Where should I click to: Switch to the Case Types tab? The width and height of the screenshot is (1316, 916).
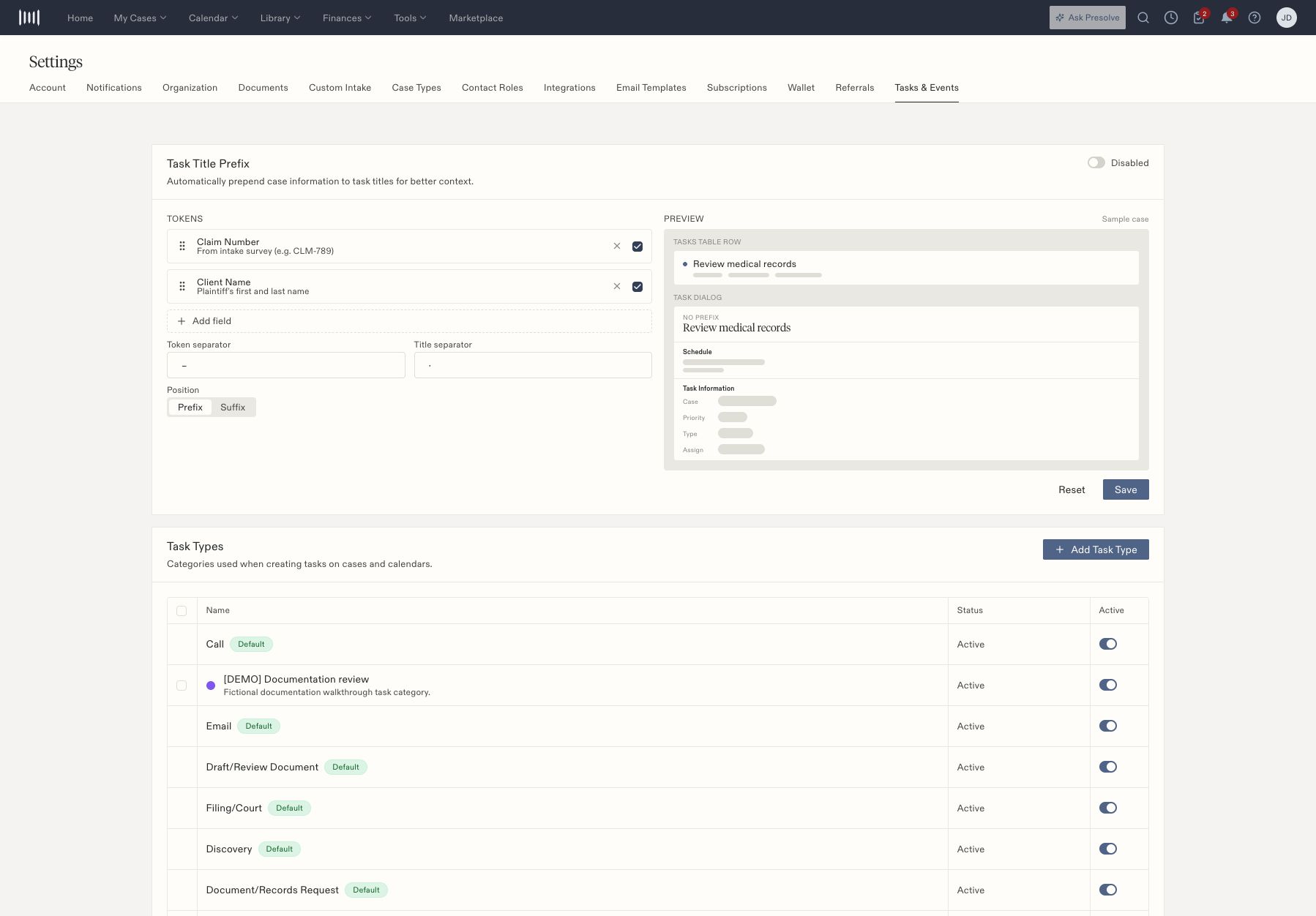tap(416, 88)
